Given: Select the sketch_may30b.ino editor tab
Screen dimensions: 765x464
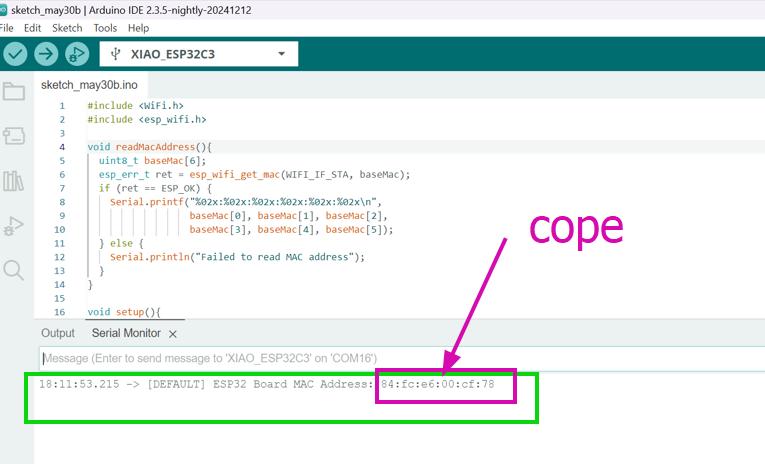Looking at the screenshot, I should [x=89, y=85].
